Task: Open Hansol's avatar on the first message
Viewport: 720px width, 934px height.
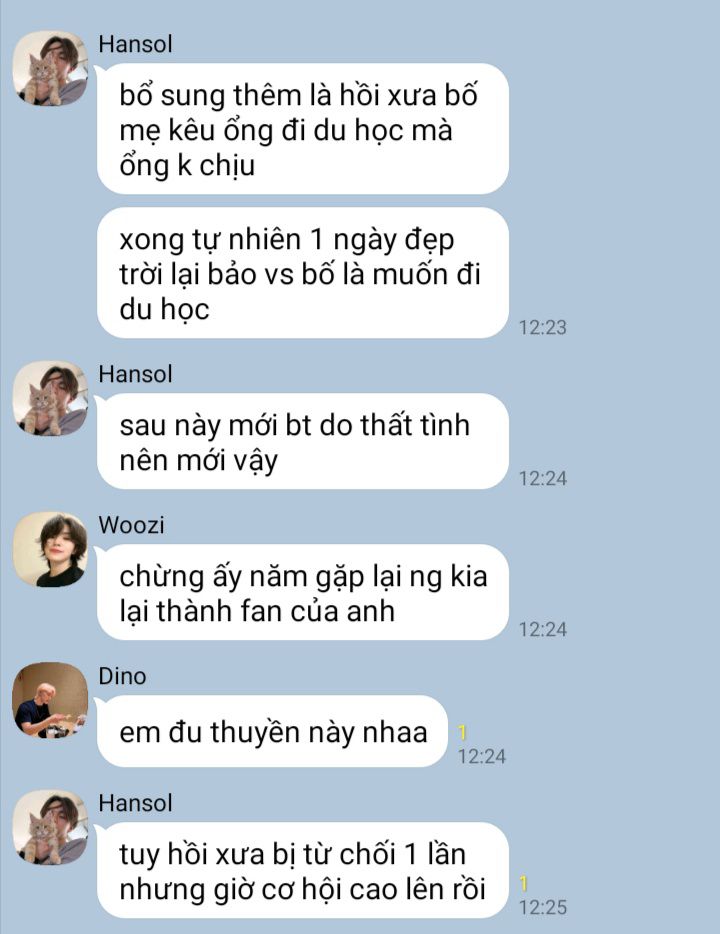Action: coord(51,68)
